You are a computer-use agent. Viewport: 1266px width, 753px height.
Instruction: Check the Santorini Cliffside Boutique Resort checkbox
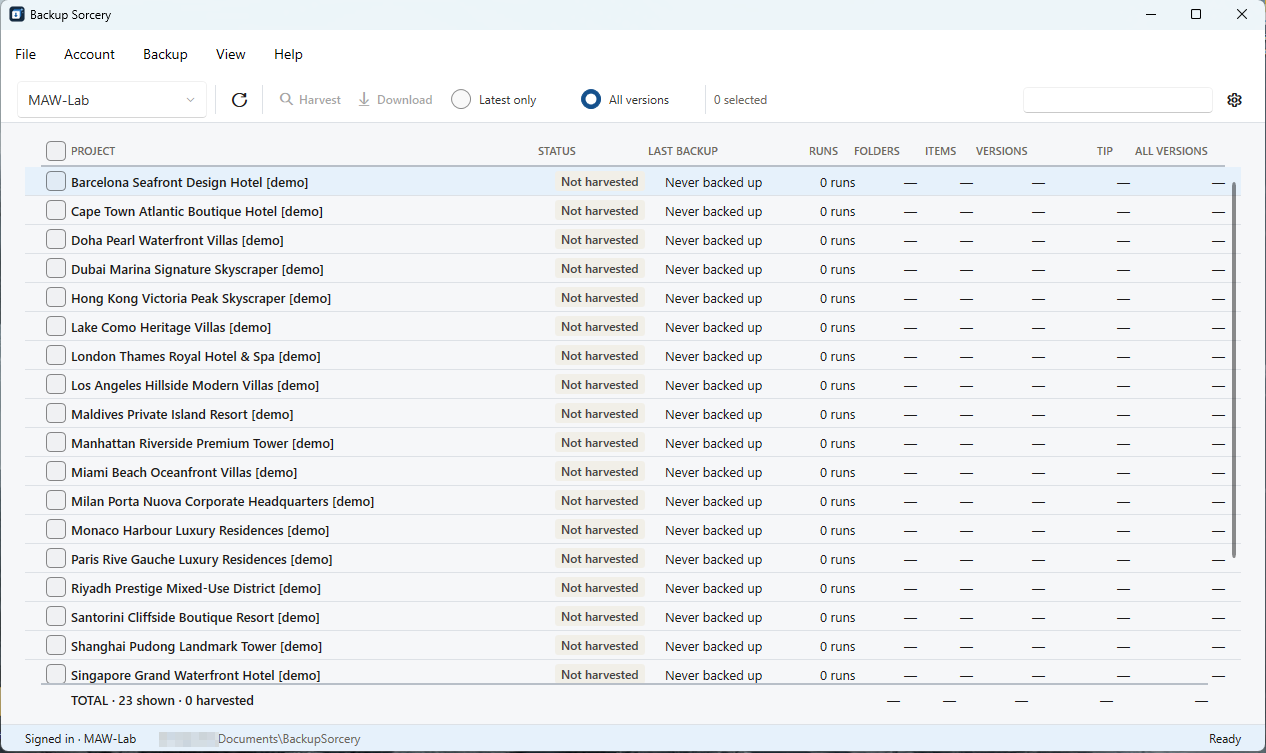[x=56, y=617]
